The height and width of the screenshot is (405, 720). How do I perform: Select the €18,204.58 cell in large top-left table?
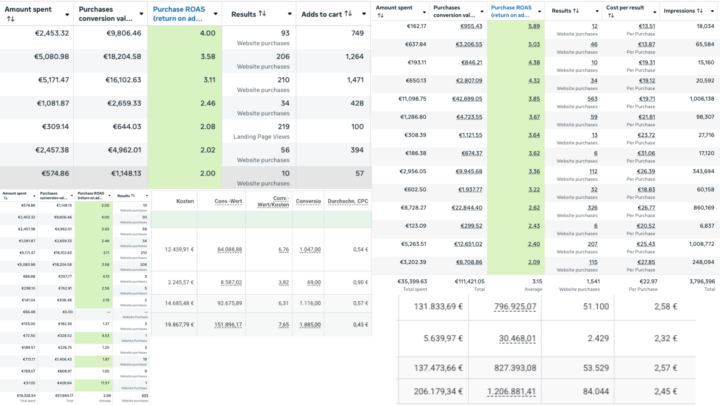124,56
